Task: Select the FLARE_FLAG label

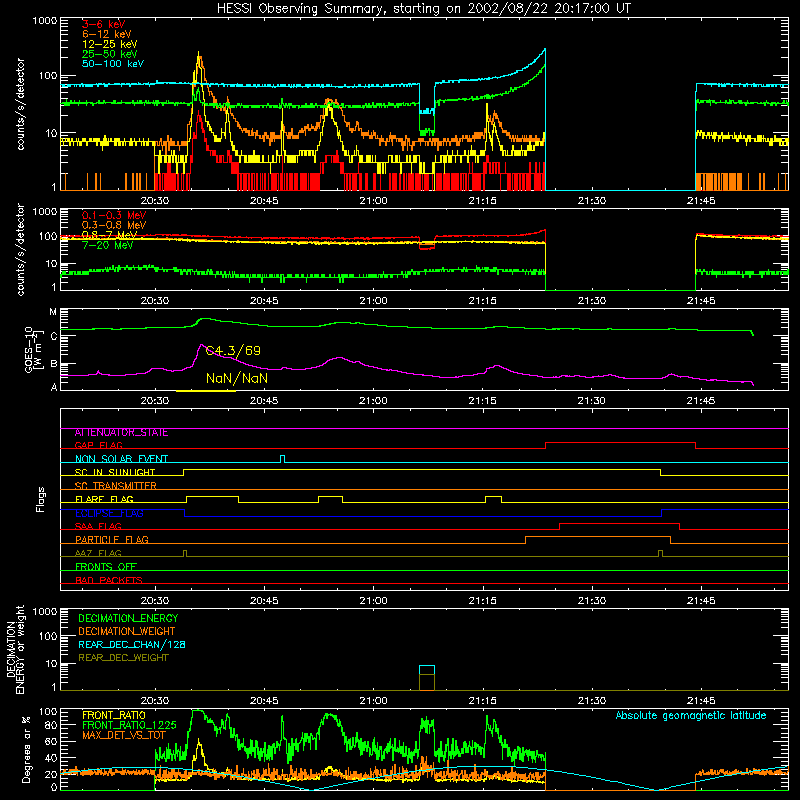Action: tap(104, 499)
